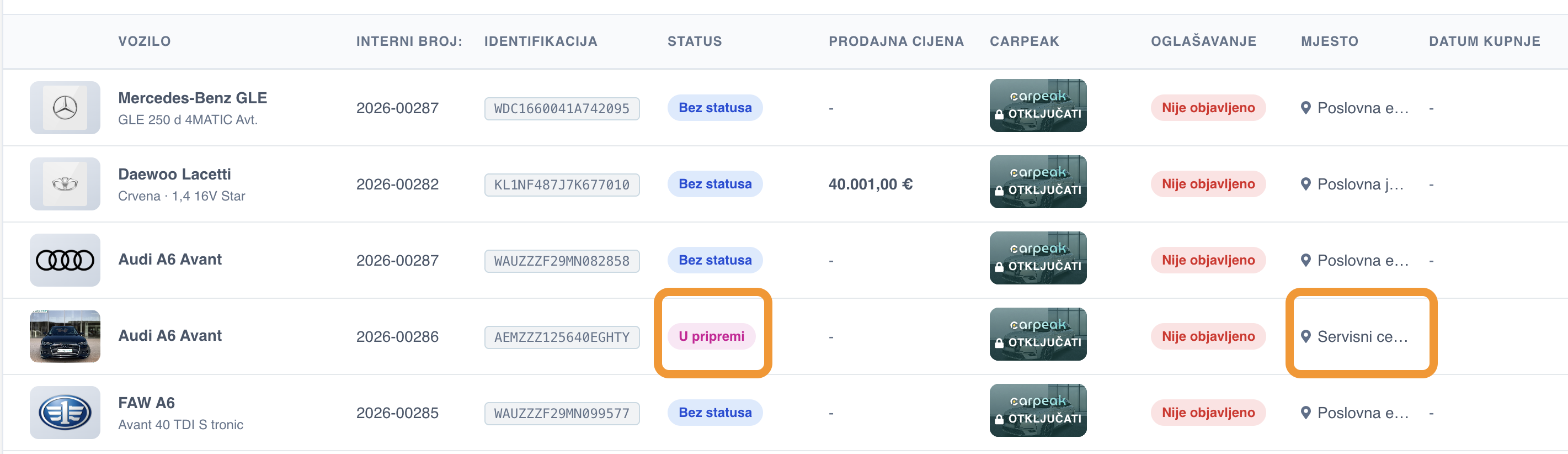Click the Daewoo logo thumbnail
The height and width of the screenshot is (454, 1568).
pos(65,184)
